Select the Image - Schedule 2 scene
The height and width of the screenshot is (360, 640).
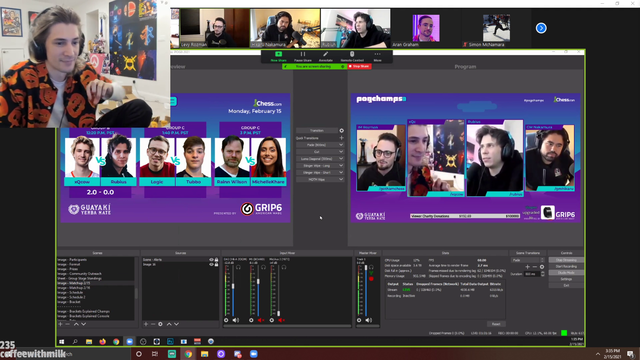click(96, 297)
